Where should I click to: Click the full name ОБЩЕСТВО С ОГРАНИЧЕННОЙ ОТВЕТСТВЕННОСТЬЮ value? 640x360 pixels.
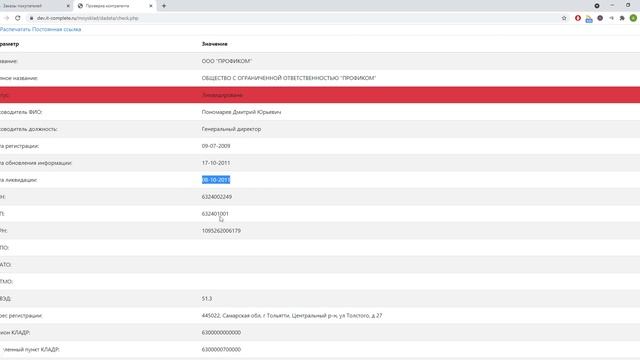tap(289, 78)
